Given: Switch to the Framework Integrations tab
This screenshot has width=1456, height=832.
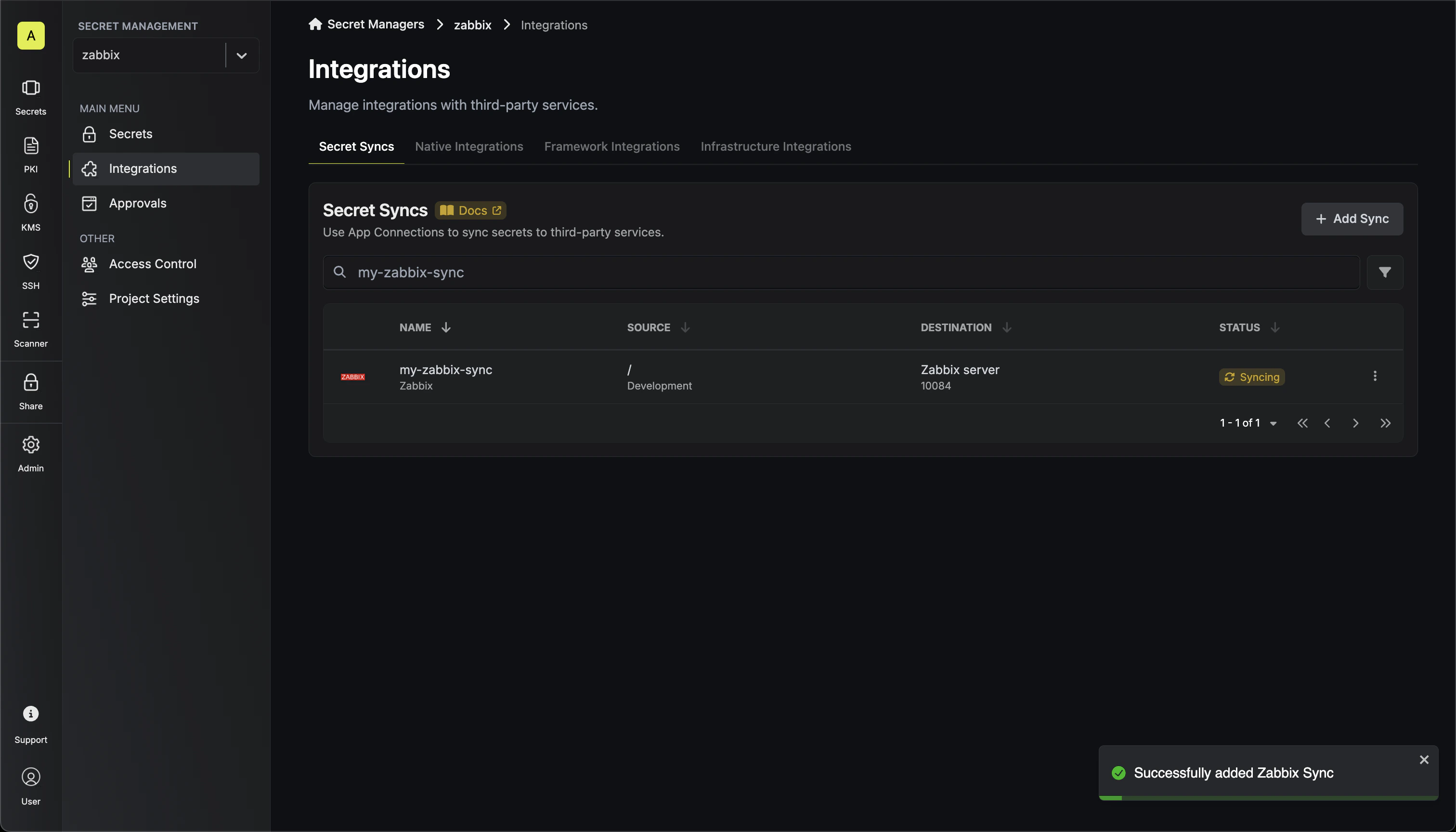Looking at the screenshot, I should click(611, 146).
